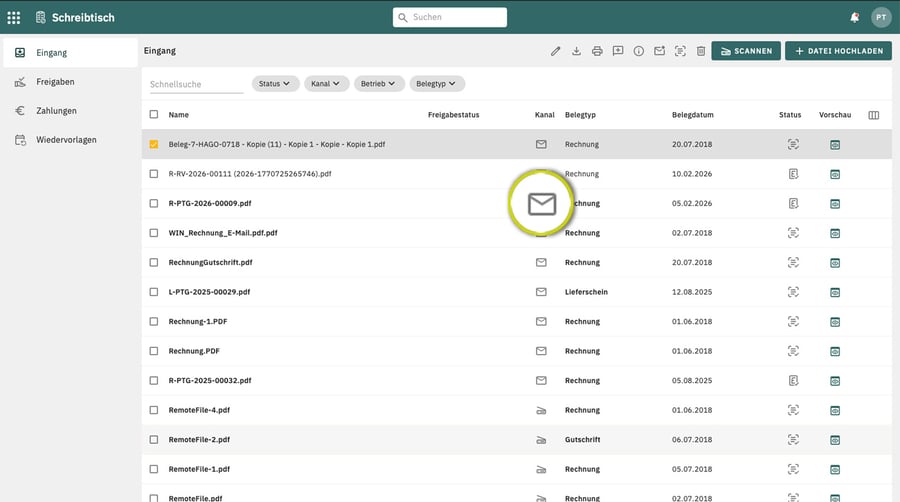
Task: Click the text recognition toolbar icon
Action: tap(680, 51)
